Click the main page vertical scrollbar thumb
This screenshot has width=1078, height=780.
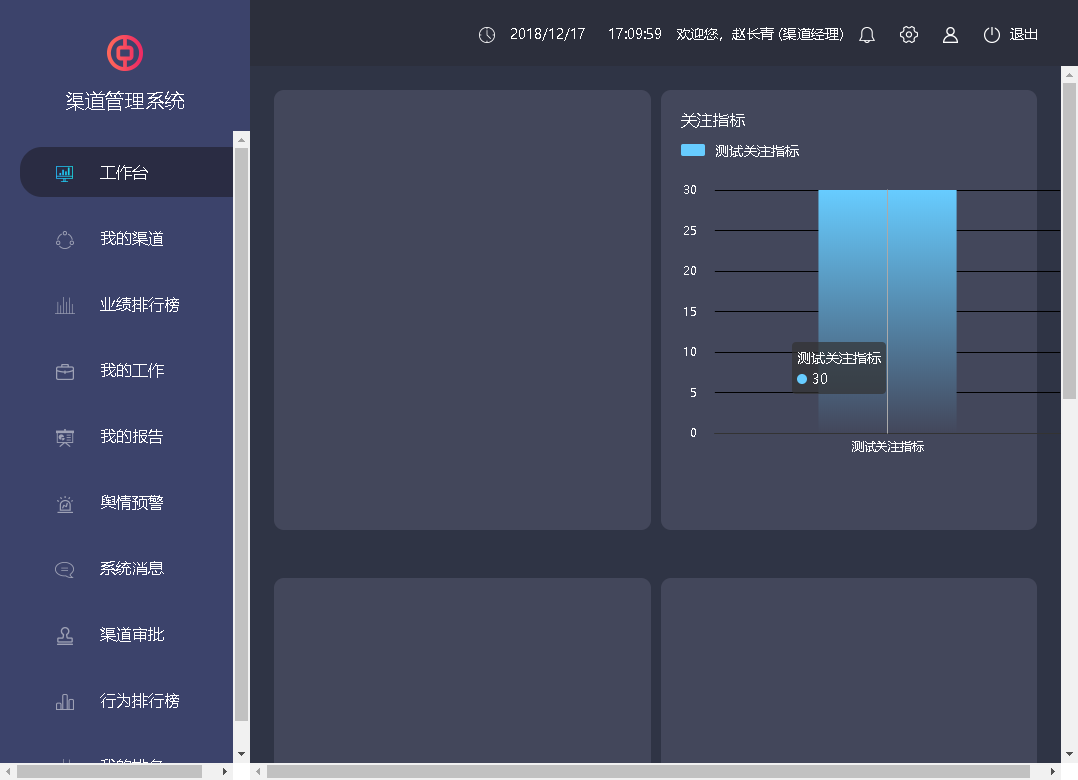(x=1069, y=241)
